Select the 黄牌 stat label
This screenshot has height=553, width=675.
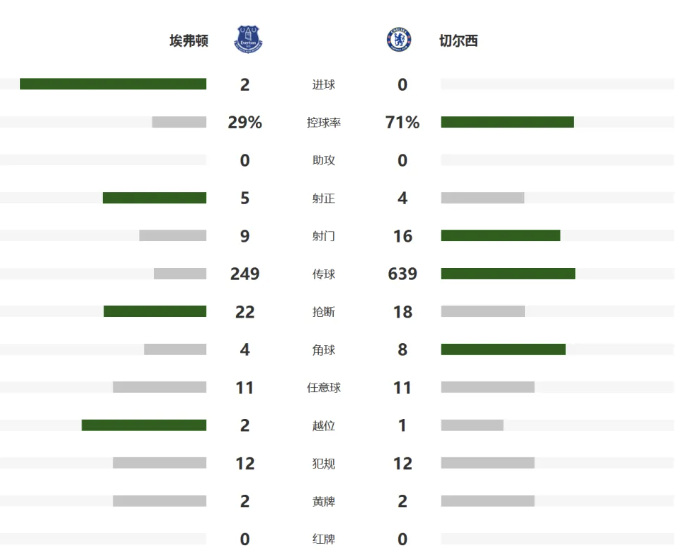tap(324, 502)
